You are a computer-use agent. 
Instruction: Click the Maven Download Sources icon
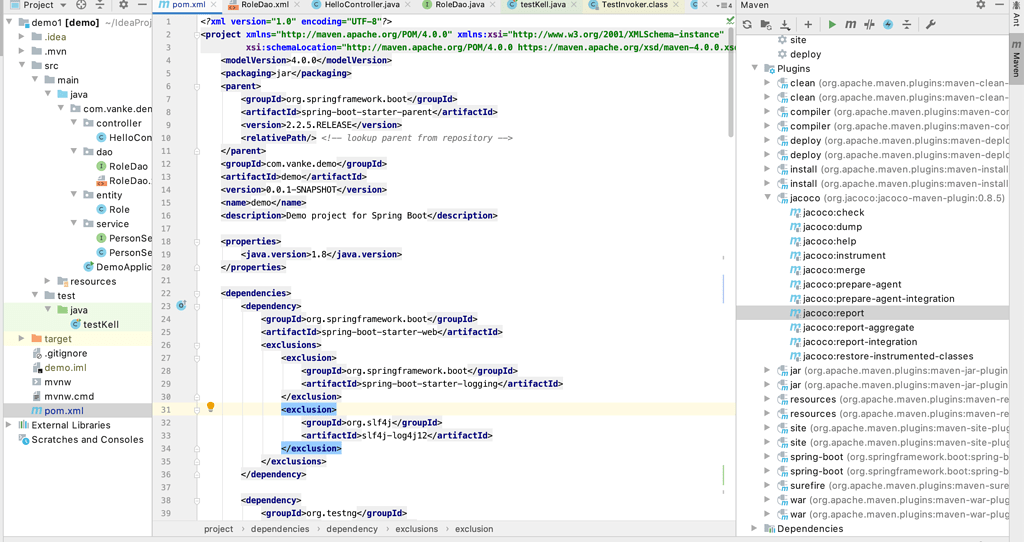(785, 24)
